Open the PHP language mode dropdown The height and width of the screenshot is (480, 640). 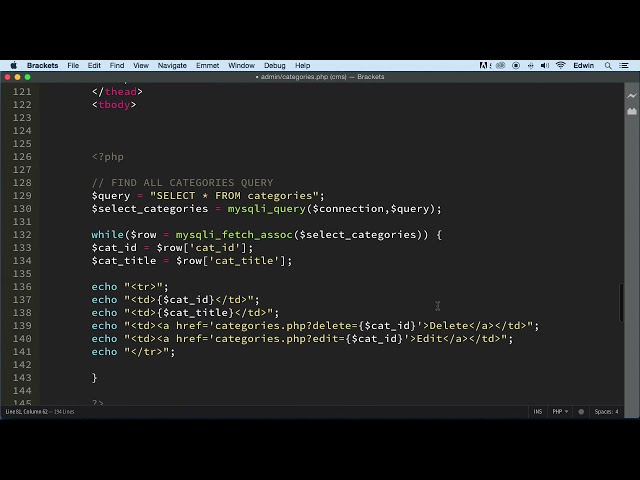pyautogui.click(x=560, y=412)
